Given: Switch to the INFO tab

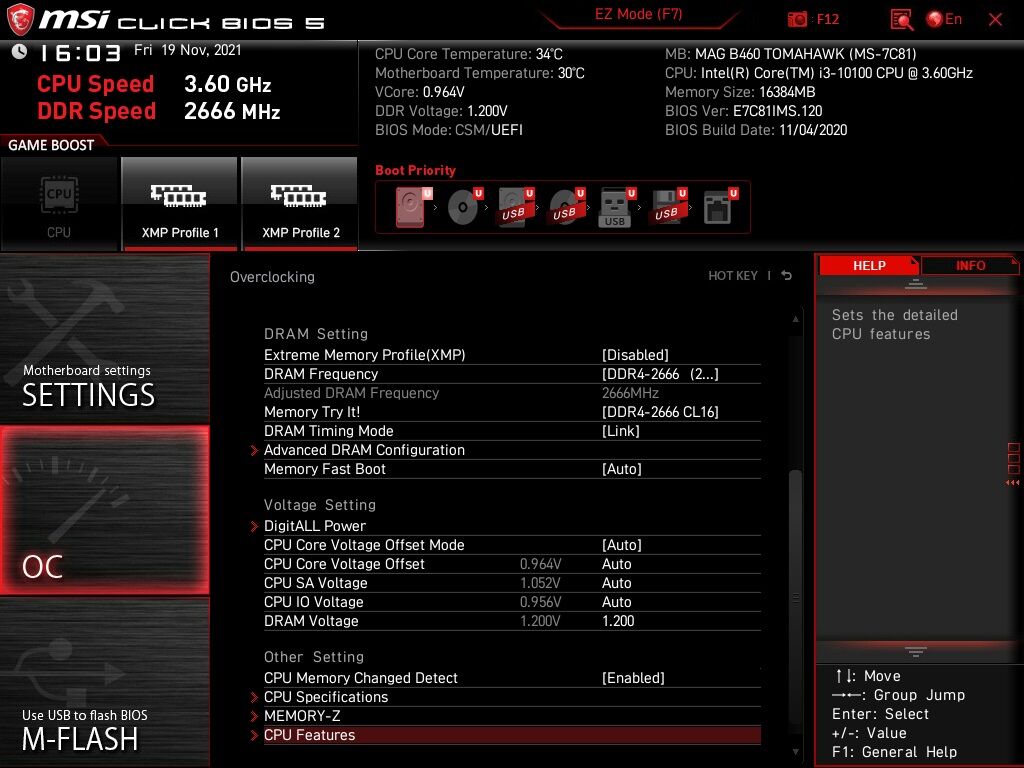Looking at the screenshot, I should [x=970, y=265].
